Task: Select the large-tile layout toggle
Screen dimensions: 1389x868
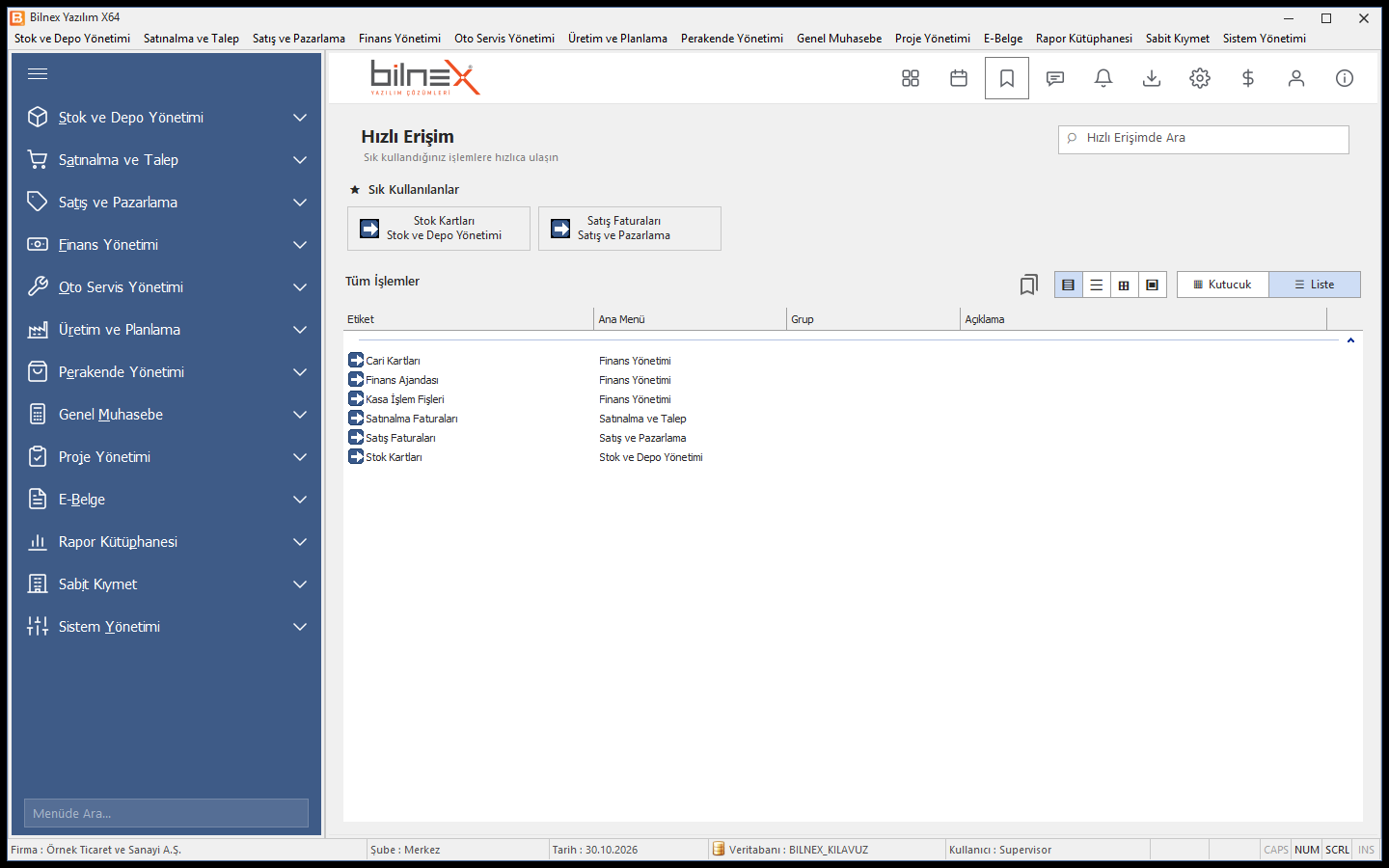Action: [1152, 285]
